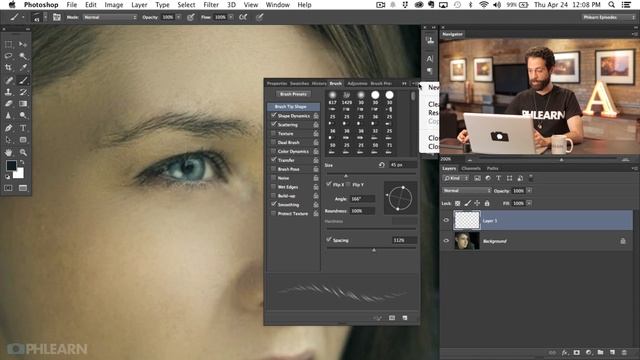The height and width of the screenshot is (360, 640).
Task: Open layer blend mode Normal dropdown
Action: pos(467,191)
